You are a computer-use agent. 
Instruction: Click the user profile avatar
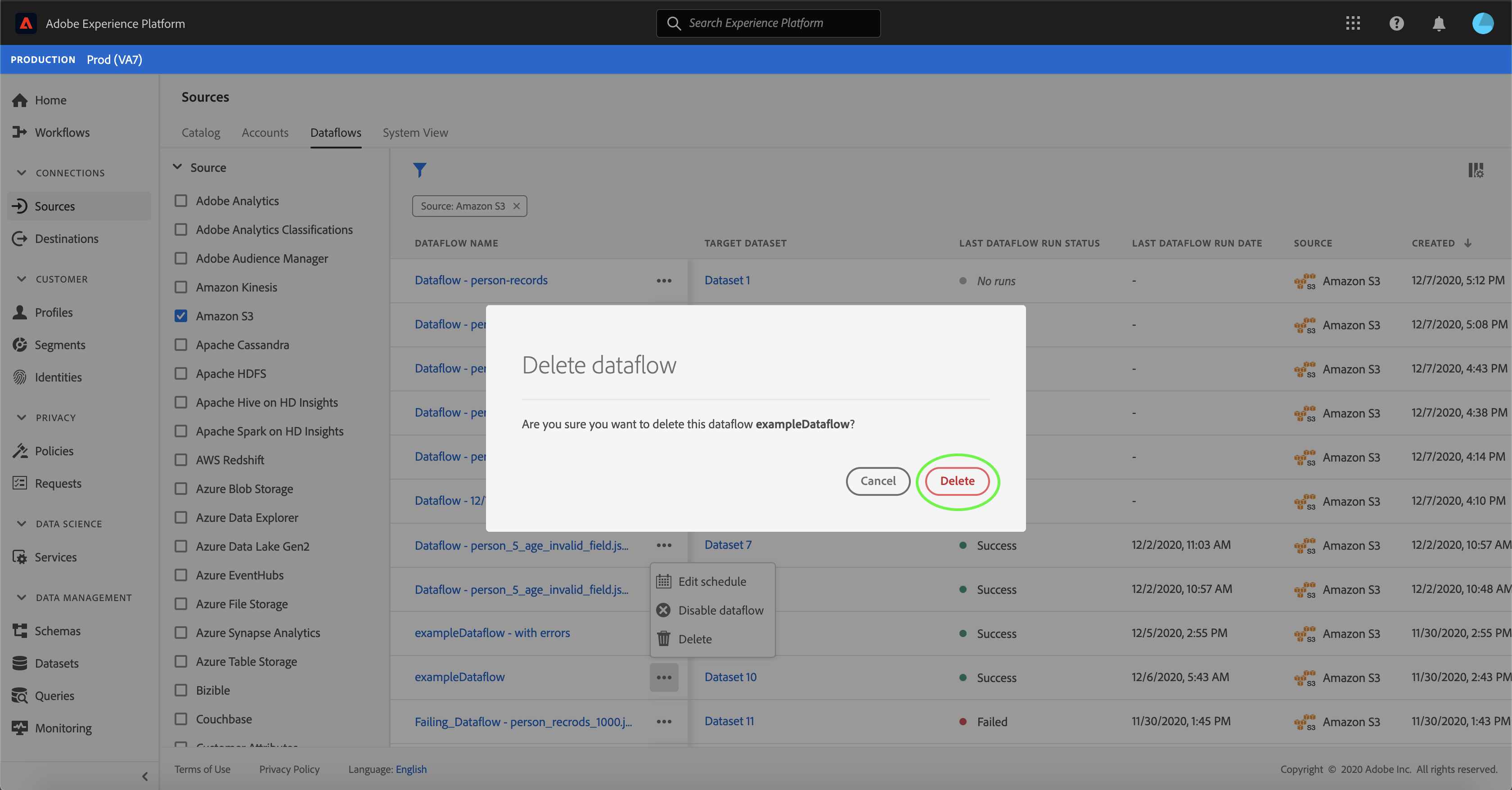pyautogui.click(x=1483, y=23)
